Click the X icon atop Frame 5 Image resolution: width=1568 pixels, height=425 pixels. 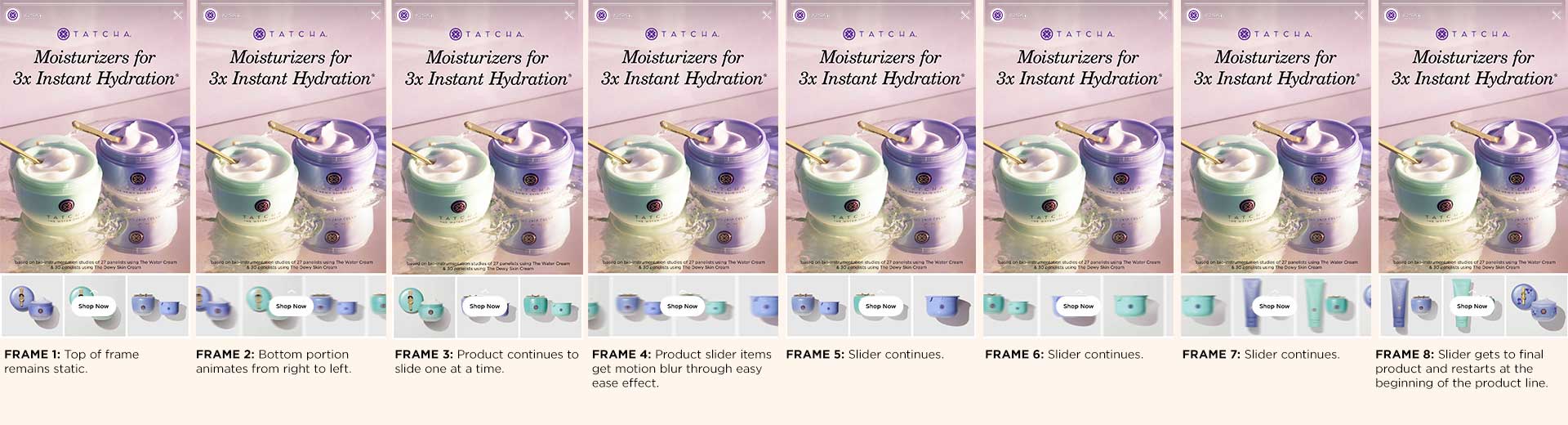[x=965, y=15]
